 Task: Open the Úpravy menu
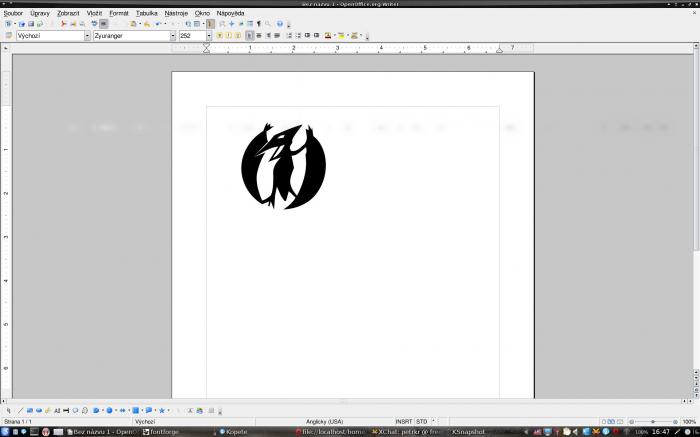click(40, 13)
